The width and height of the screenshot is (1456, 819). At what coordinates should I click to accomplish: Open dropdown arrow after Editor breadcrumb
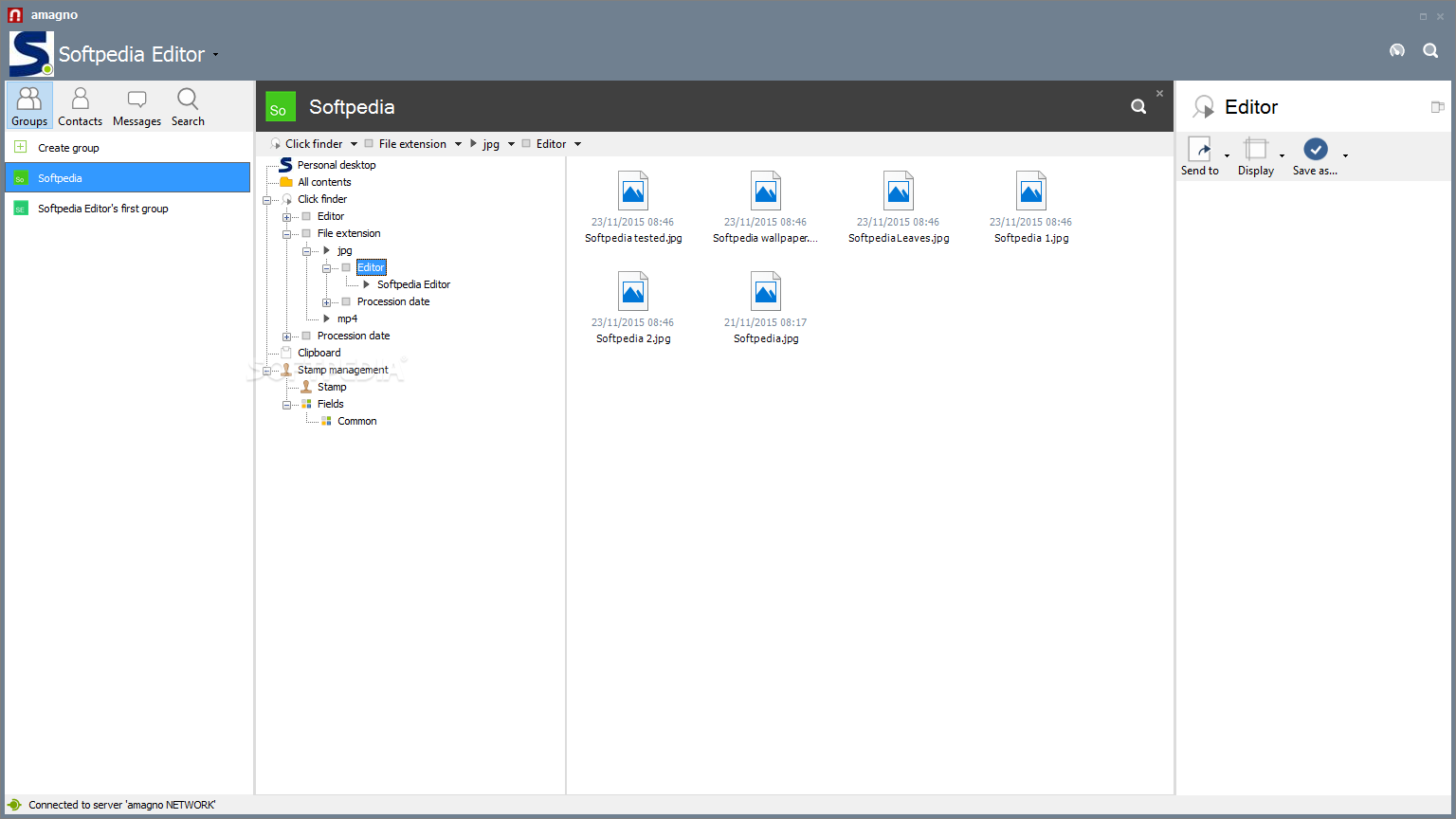(x=577, y=144)
